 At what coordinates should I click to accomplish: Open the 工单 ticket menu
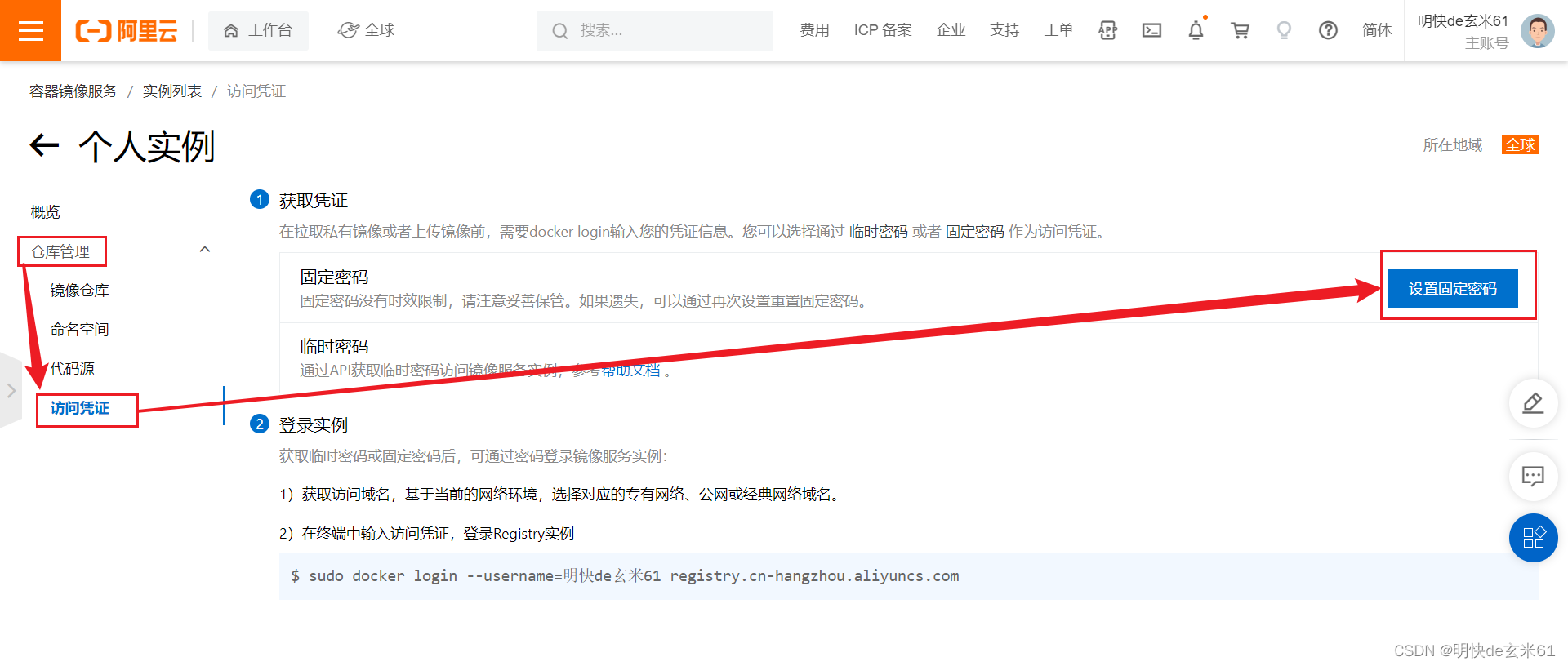pos(1058,30)
